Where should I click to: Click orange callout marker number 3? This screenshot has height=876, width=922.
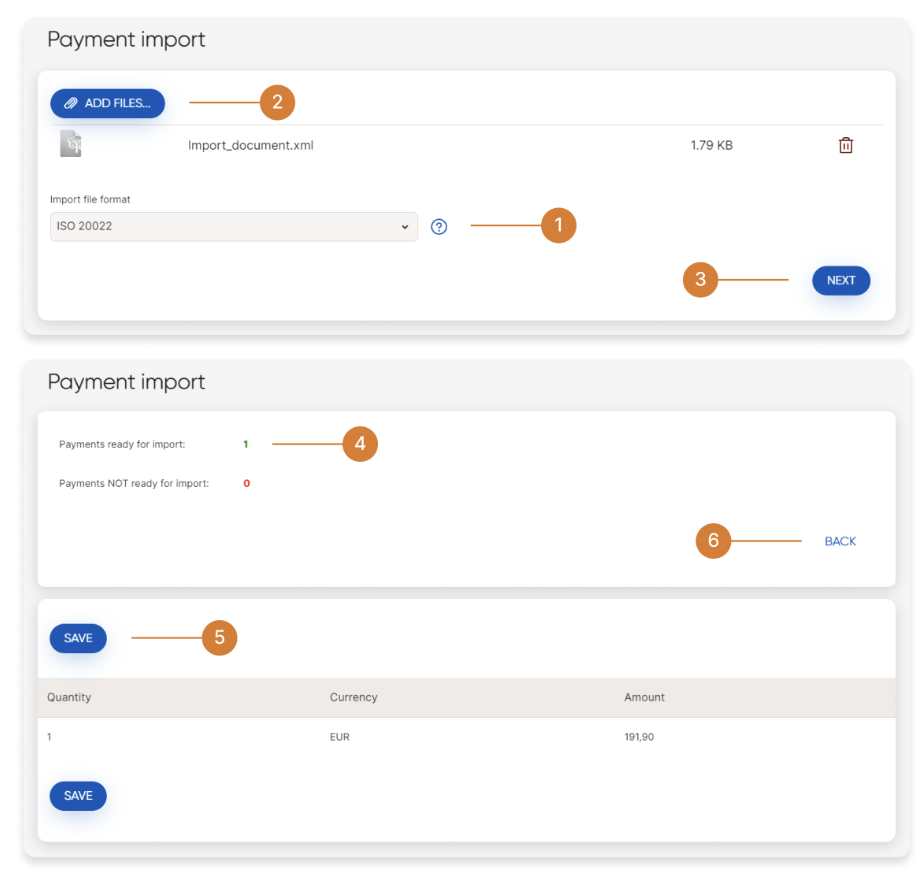pyautogui.click(x=700, y=280)
